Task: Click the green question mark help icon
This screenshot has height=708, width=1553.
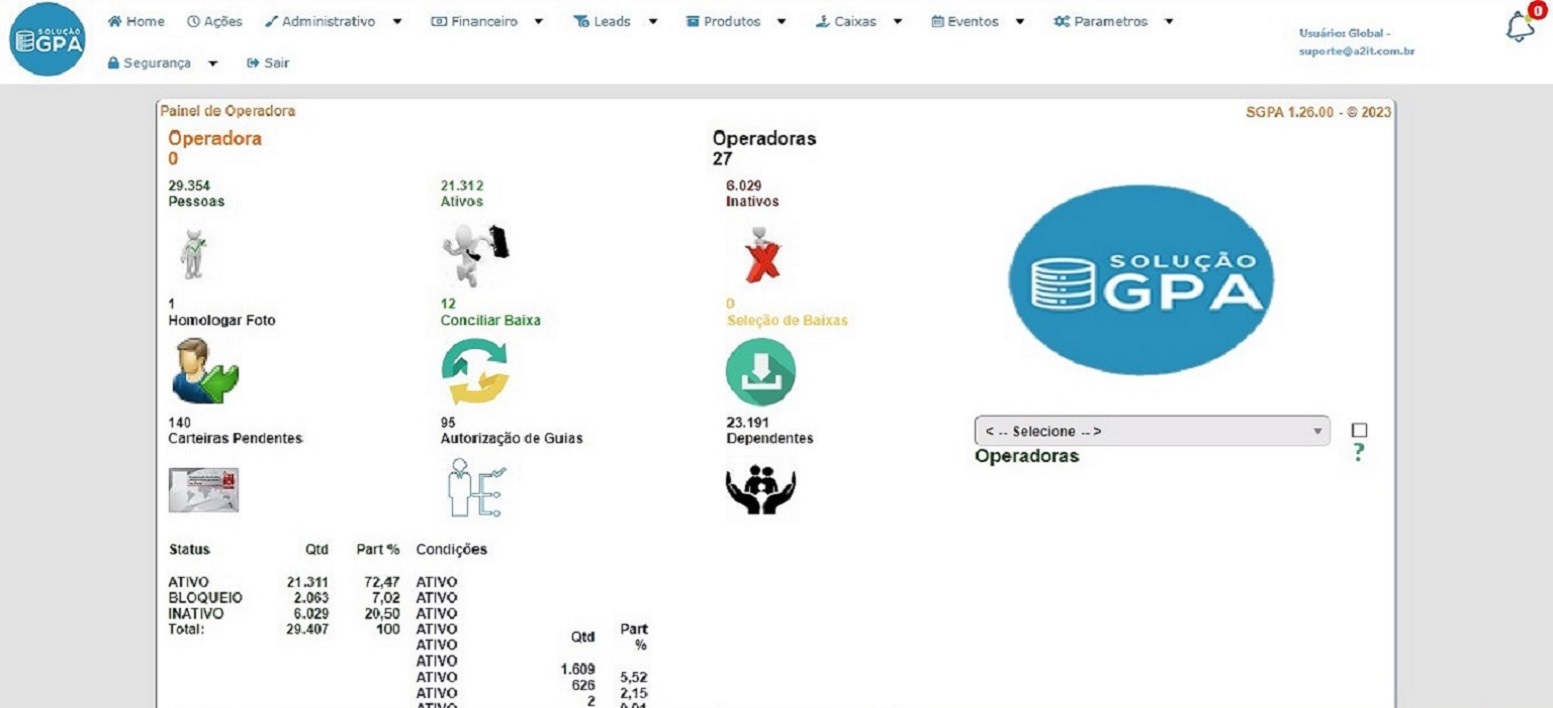Action: (x=1358, y=453)
